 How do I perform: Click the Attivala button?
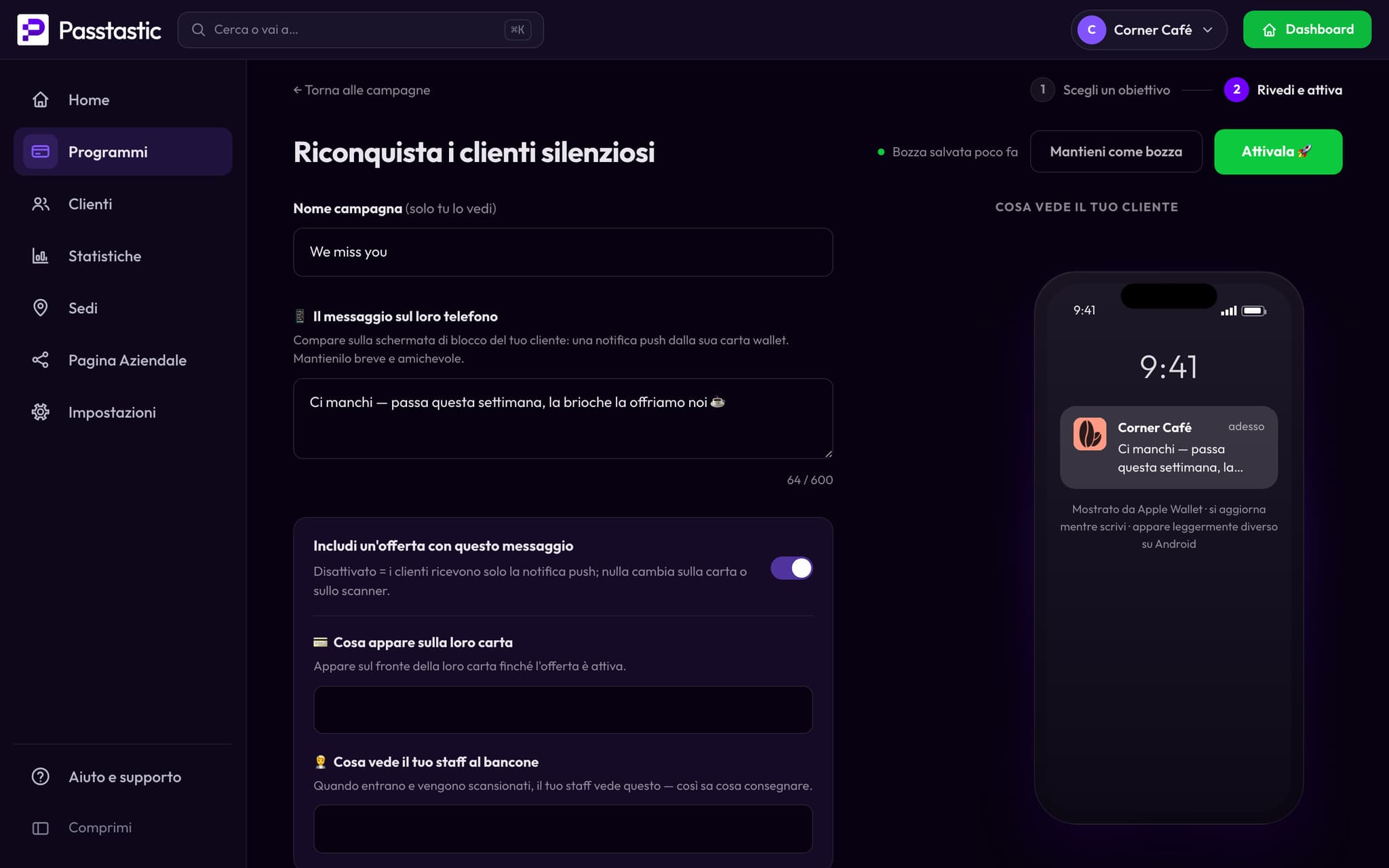coord(1278,152)
